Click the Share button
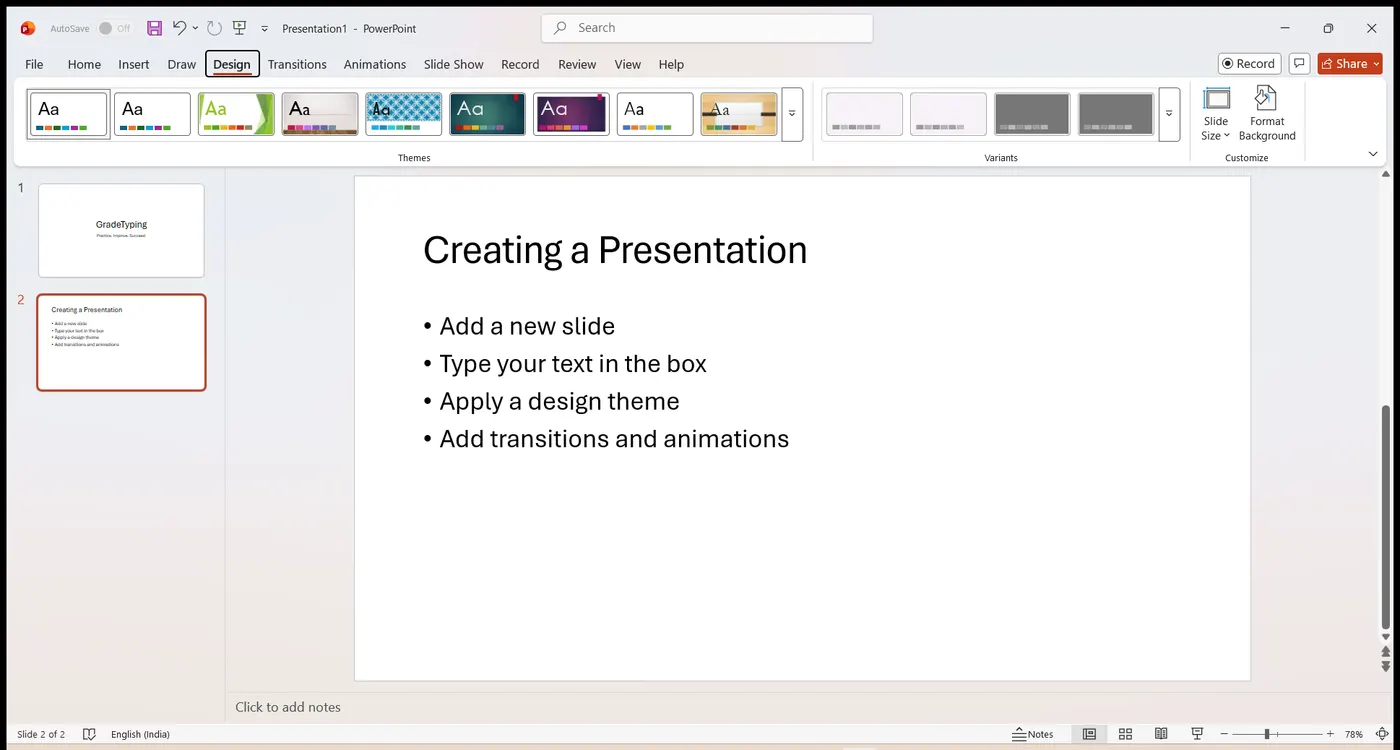Screen dimensions: 1400x750 click(x=1350, y=63)
